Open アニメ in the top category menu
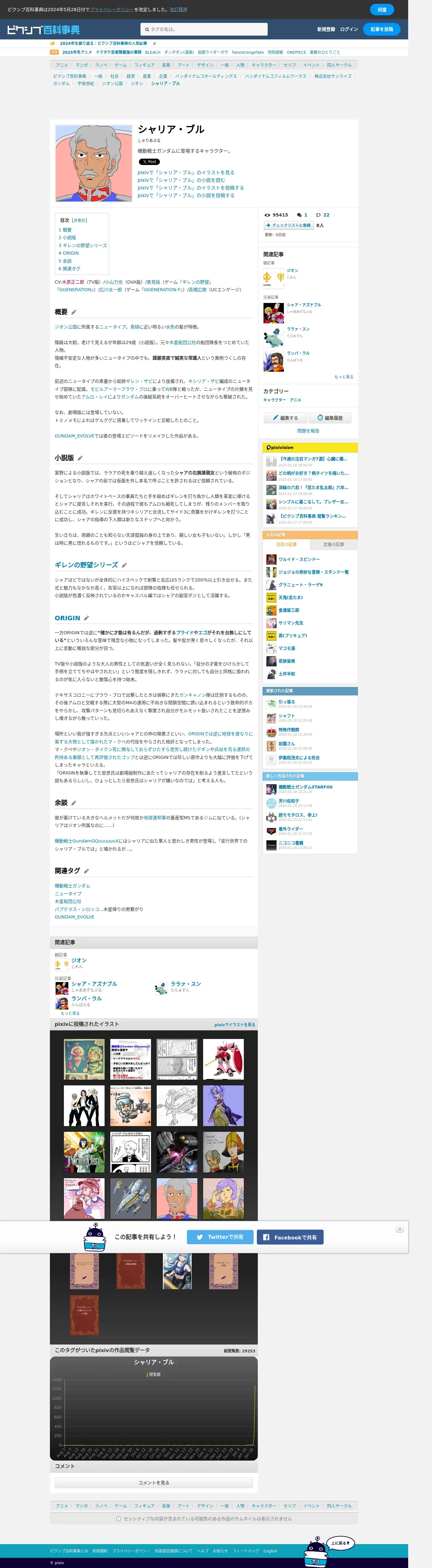 pos(62,65)
